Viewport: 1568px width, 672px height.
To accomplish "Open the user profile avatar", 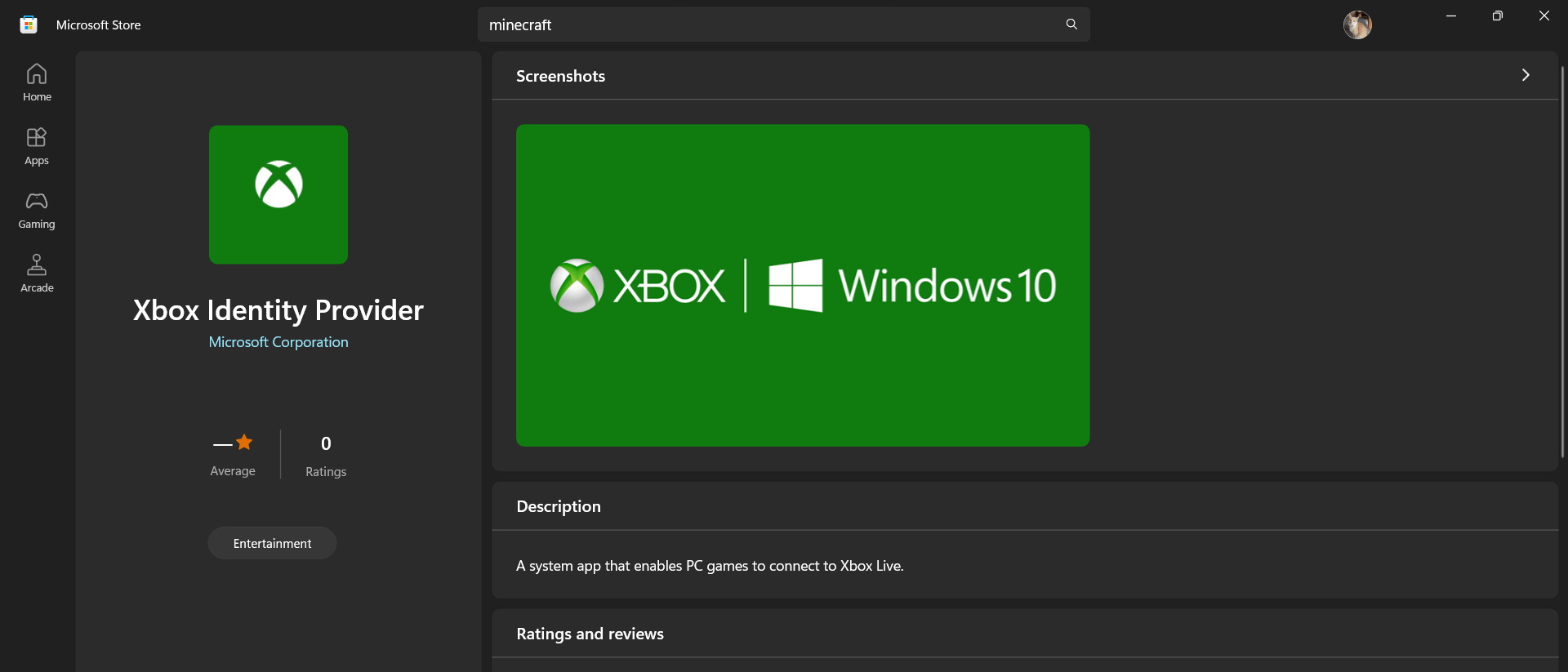I will (1357, 24).
